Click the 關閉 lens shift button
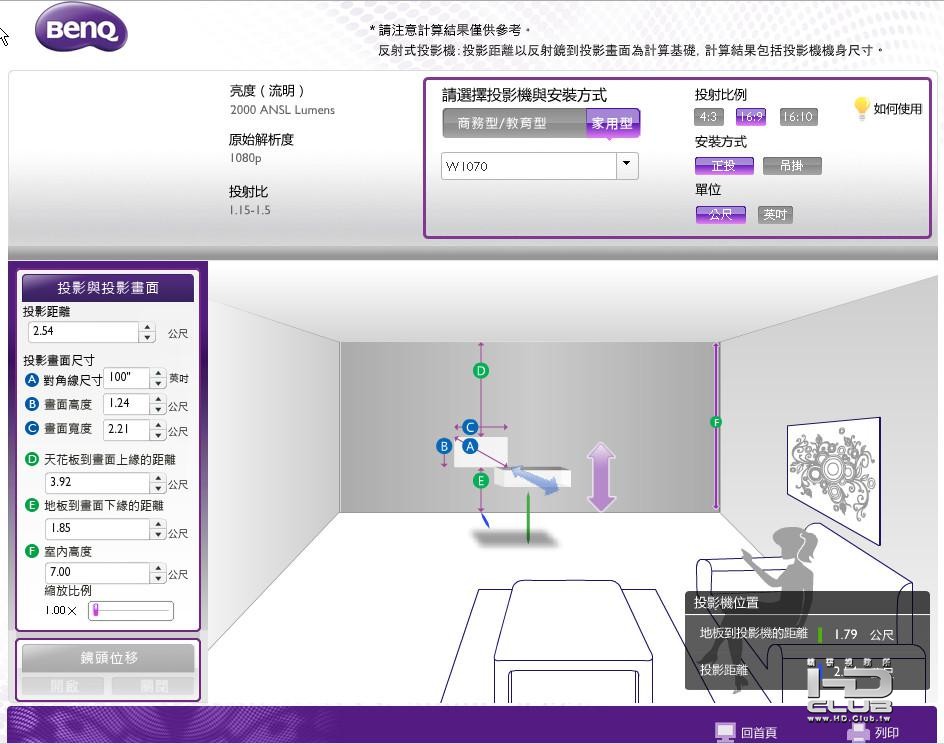944x744 pixels. [154, 686]
